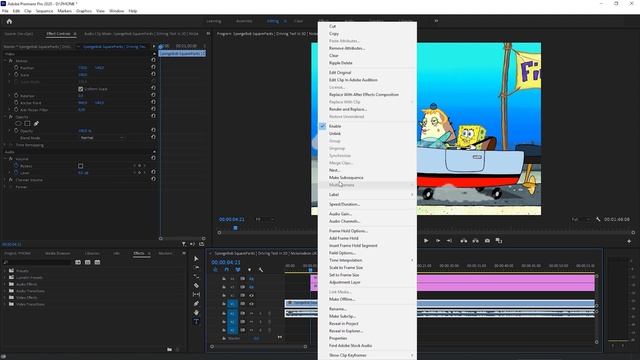This screenshot has width=640, height=360.
Task: Expand the Presets folder
Action: tap(5, 271)
